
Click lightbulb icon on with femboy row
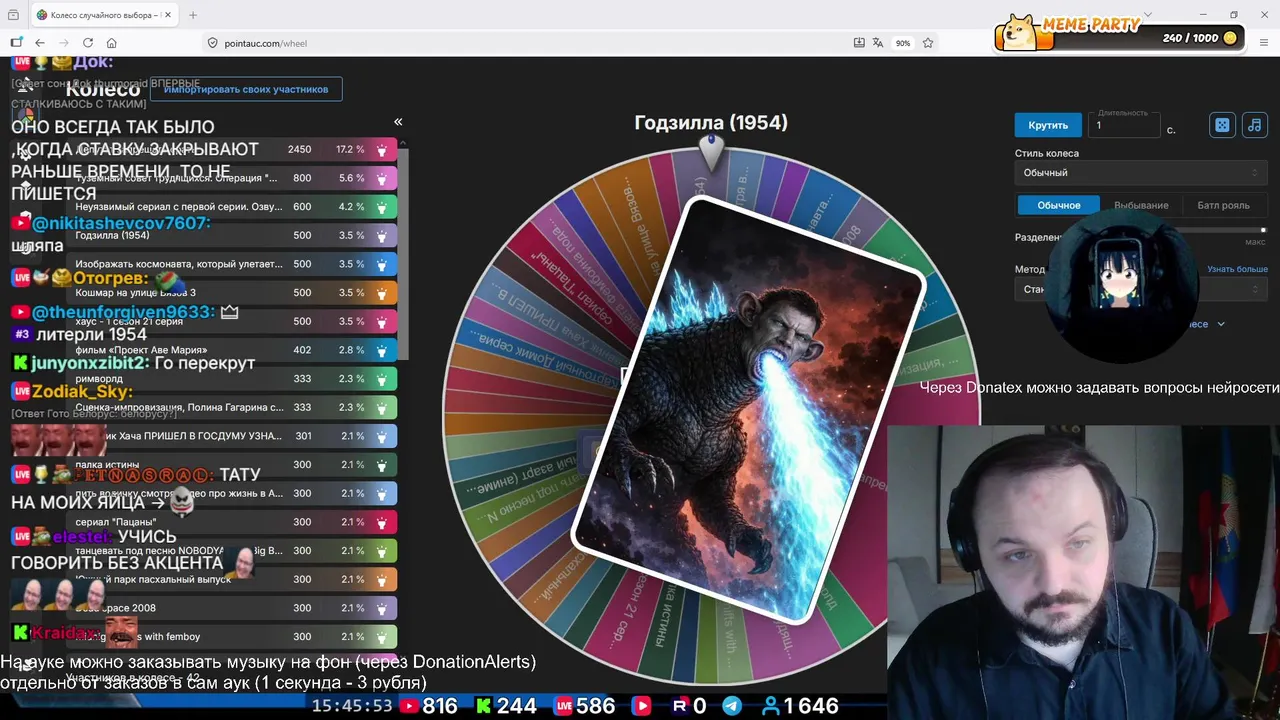coord(381,637)
